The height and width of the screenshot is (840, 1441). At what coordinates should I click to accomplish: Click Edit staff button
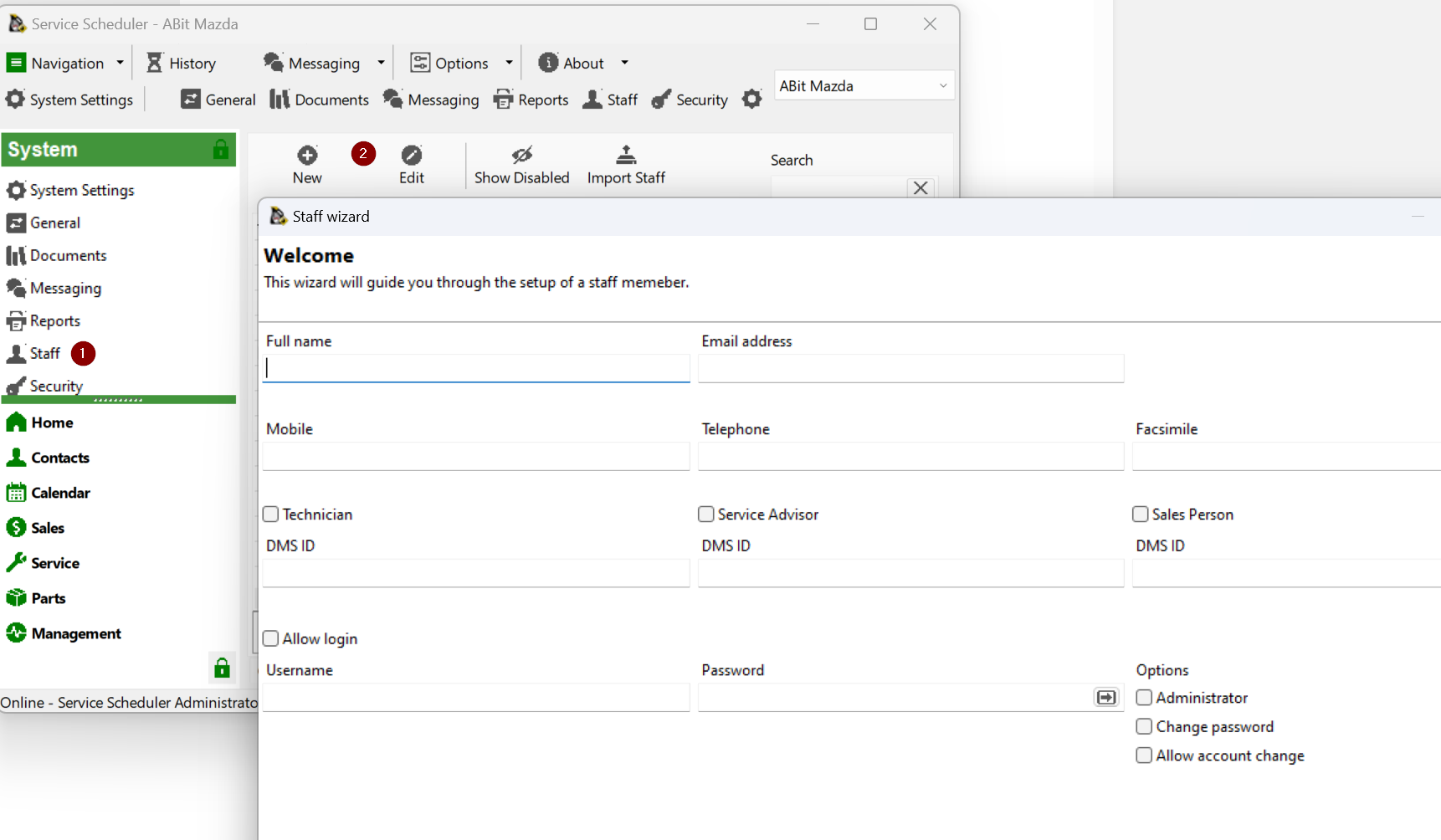(412, 165)
